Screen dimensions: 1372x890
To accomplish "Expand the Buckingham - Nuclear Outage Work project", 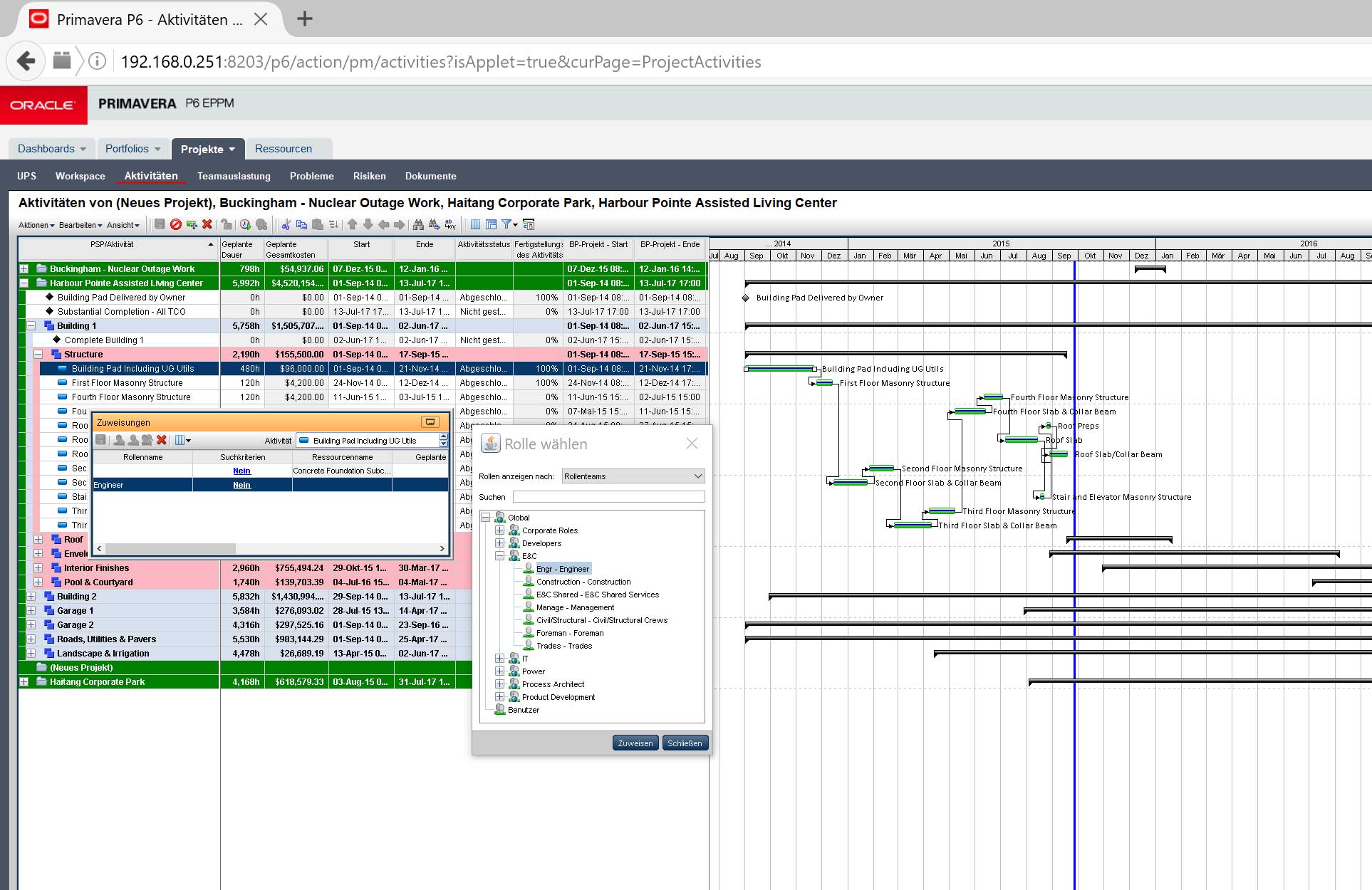I will tap(24, 269).
